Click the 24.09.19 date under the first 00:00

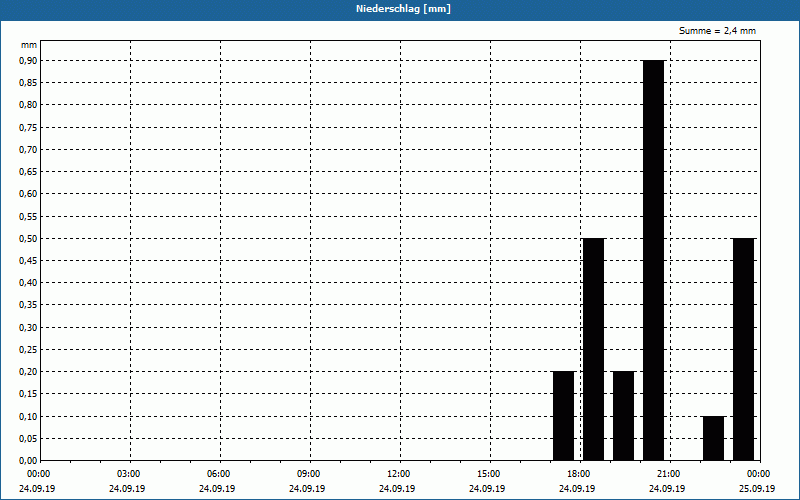tap(38, 489)
